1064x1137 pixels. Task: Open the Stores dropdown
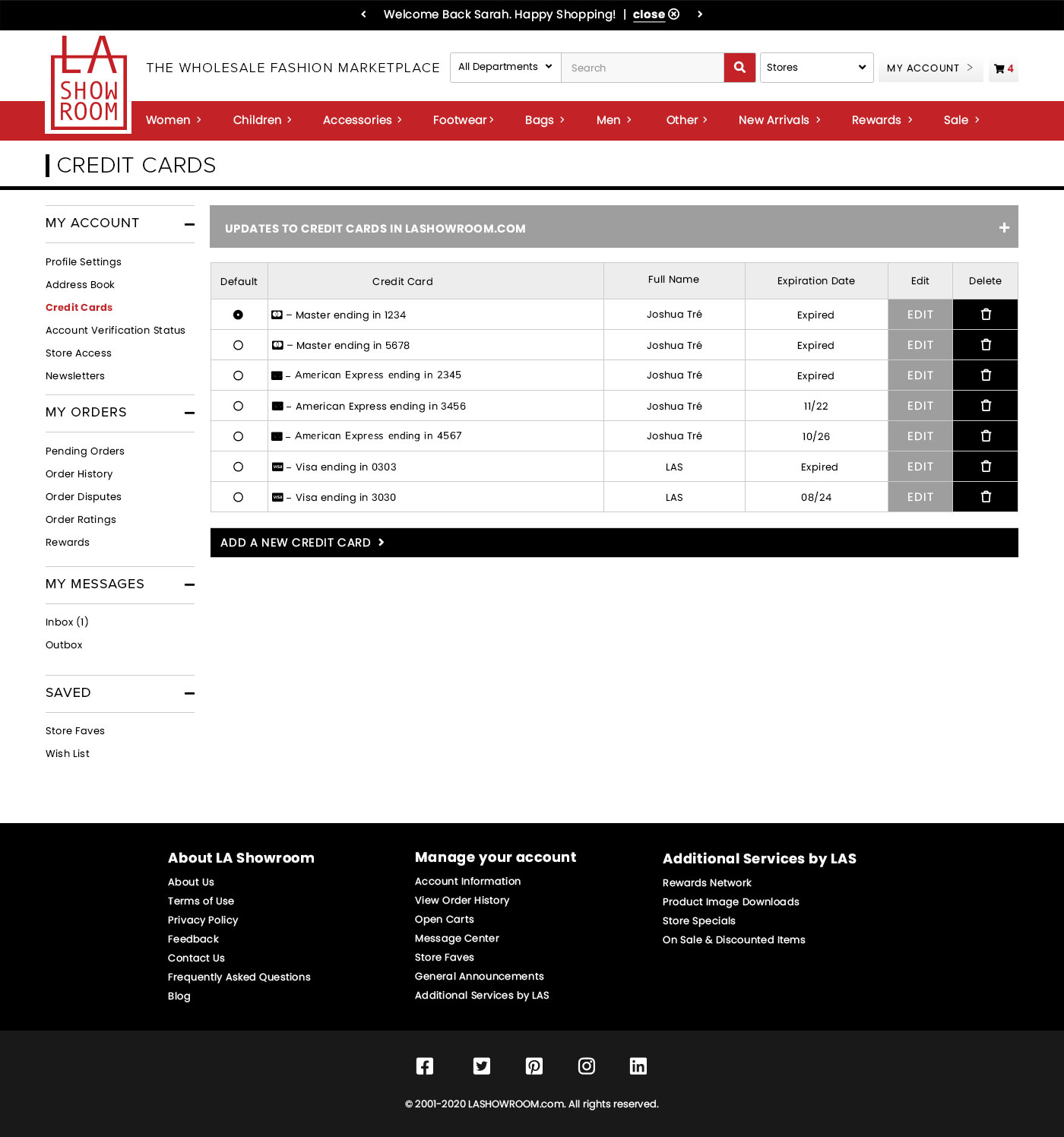point(816,68)
